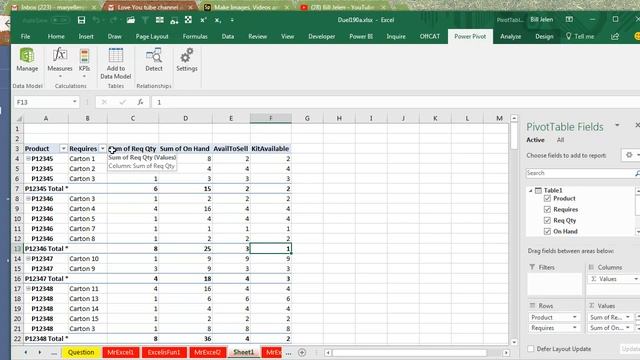The image size is (640, 360).
Task: Click the Select All corner of the grid
Action: [x=18, y=118]
